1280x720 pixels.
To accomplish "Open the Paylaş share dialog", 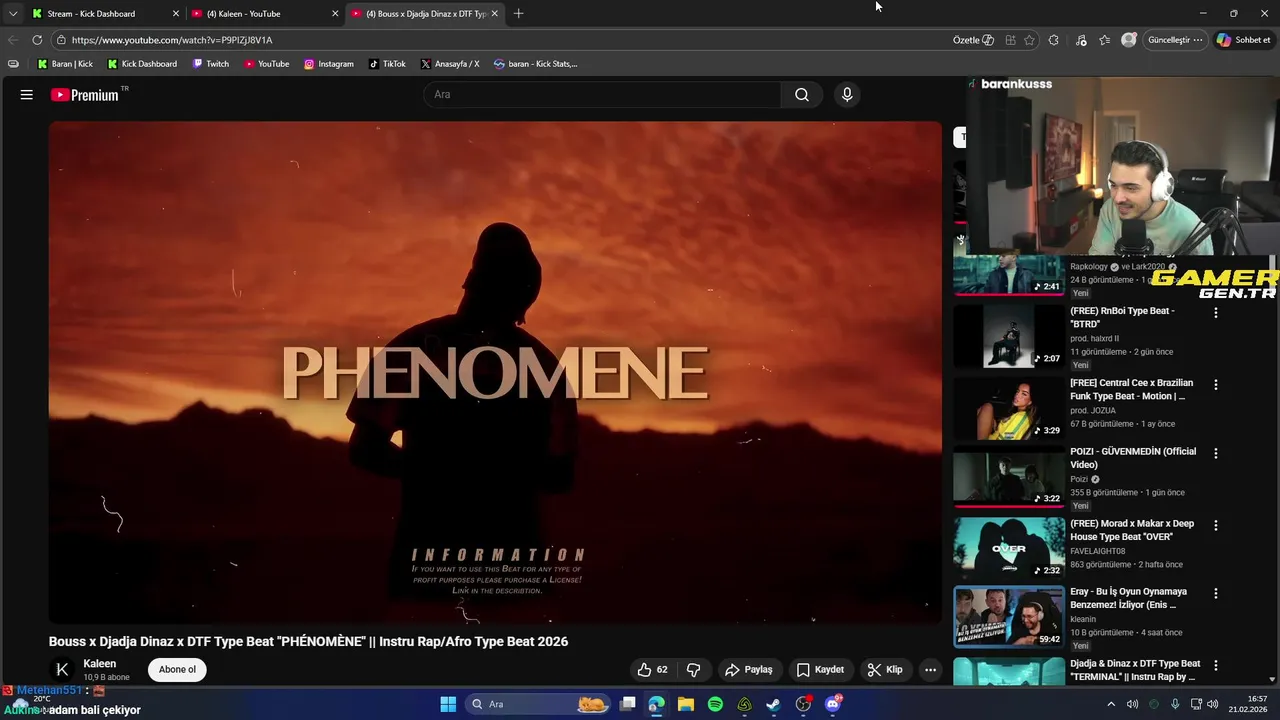I will (749, 670).
